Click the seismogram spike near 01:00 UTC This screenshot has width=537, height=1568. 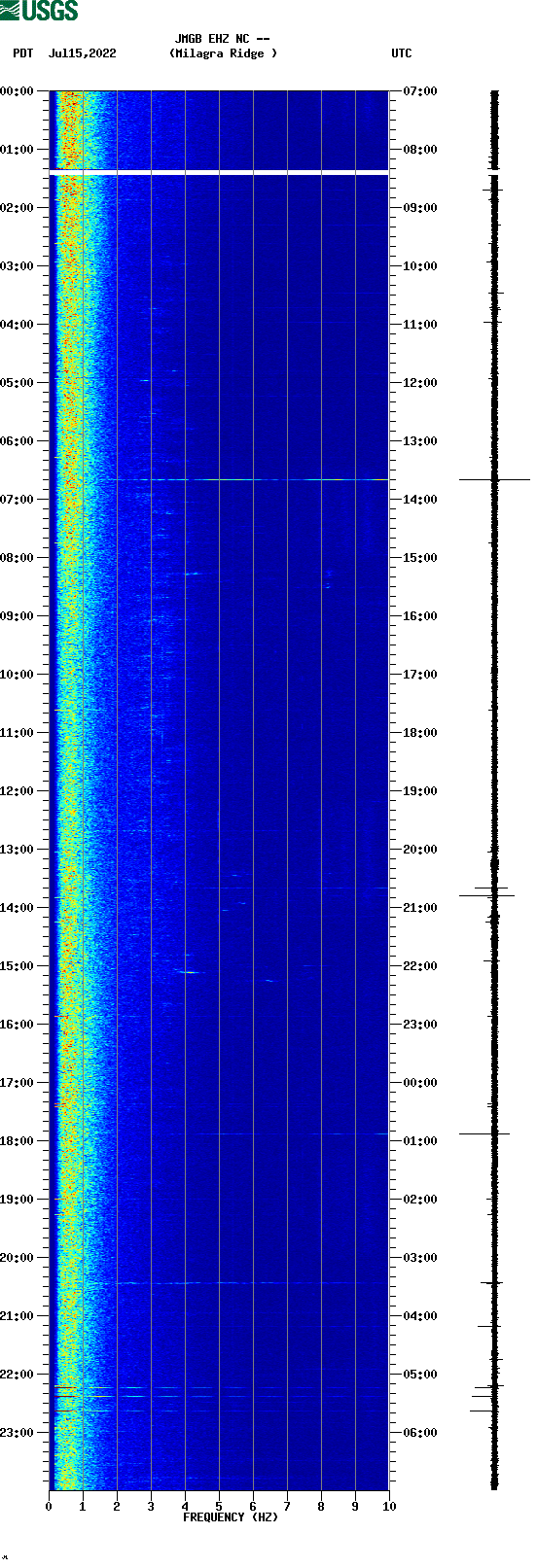coord(484,1133)
